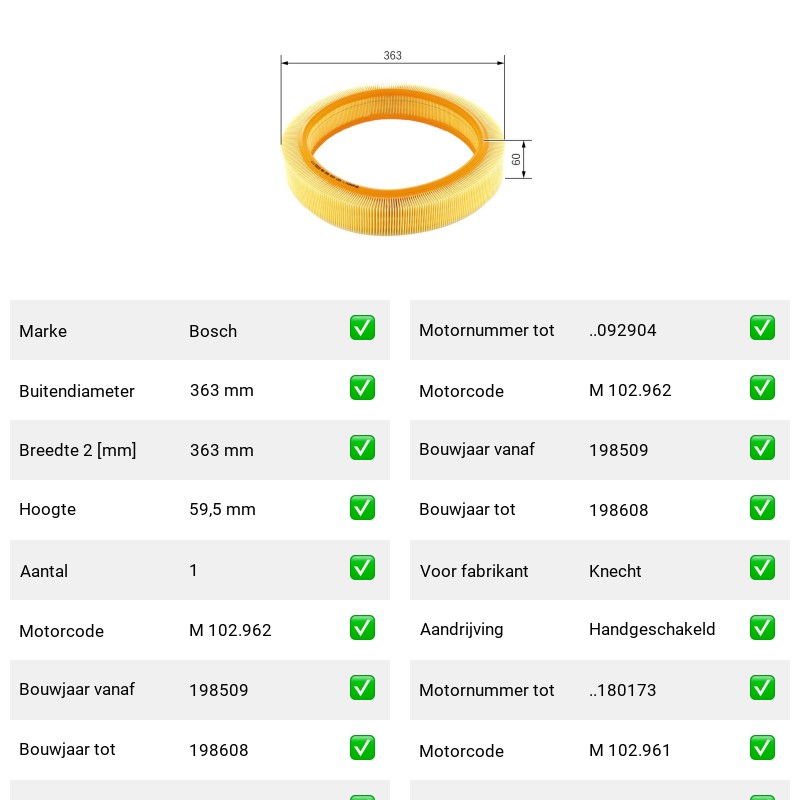The width and height of the screenshot is (800, 800).
Task: Select the checkmark in the Breedte 2 row
Action: [362, 447]
